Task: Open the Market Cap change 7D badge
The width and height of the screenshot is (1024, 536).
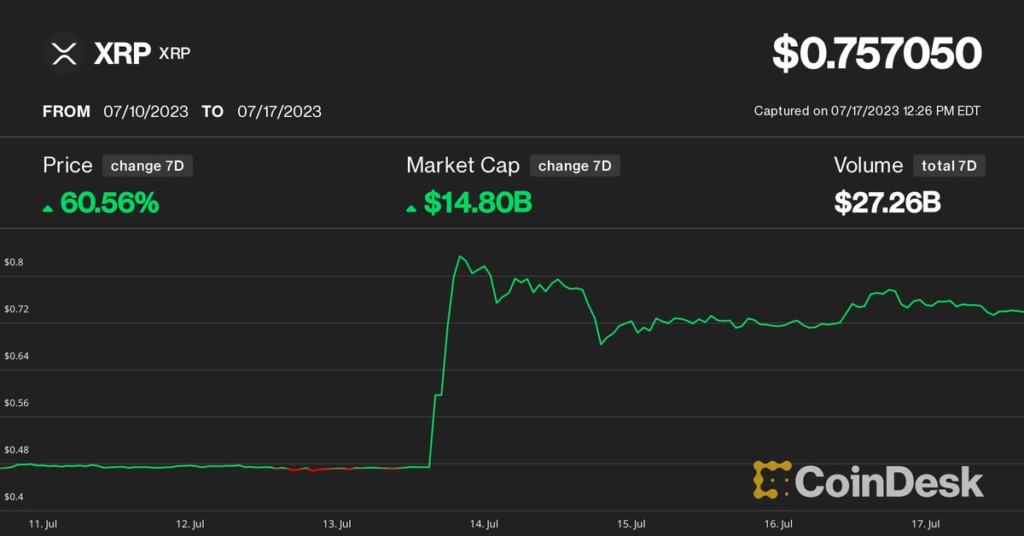Action: pyautogui.click(x=575, y=166)
